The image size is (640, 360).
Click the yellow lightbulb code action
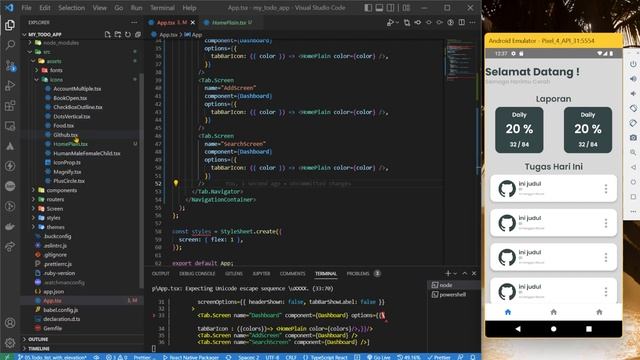pos(176,183)
